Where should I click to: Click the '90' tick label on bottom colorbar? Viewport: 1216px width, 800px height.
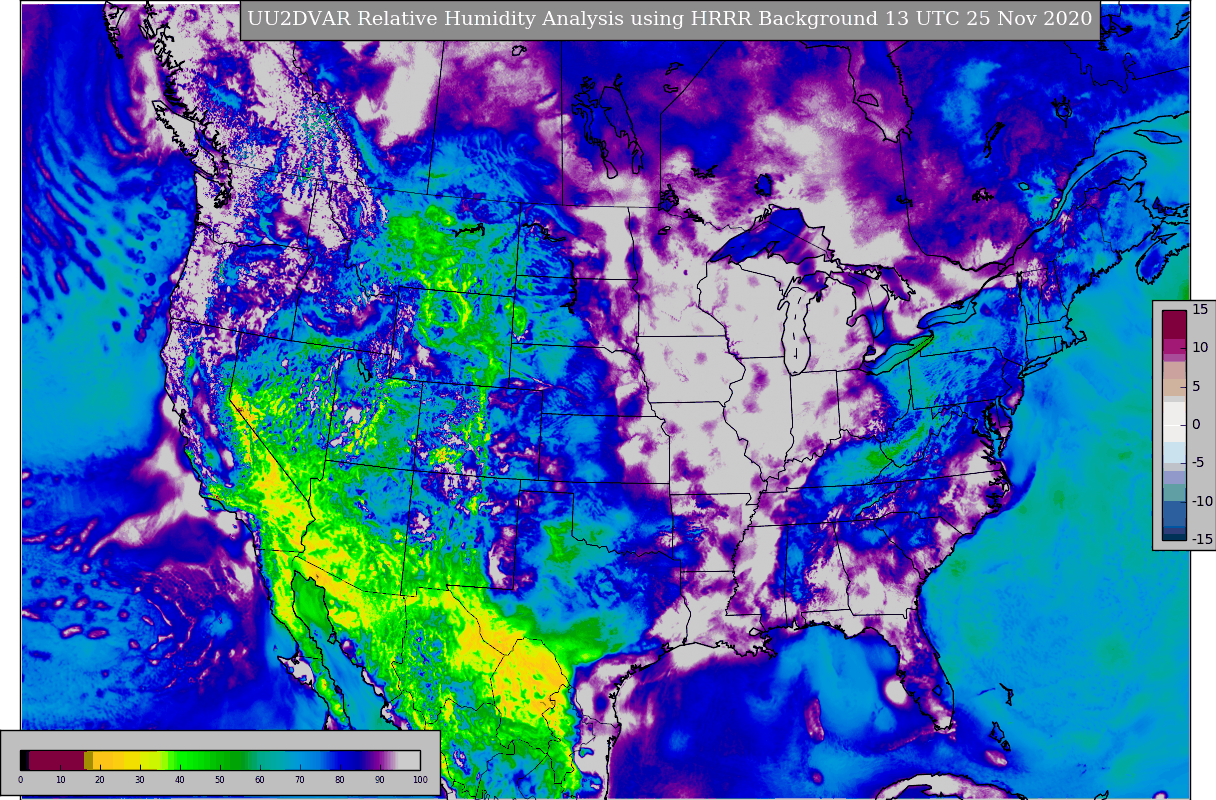[380, 780]
